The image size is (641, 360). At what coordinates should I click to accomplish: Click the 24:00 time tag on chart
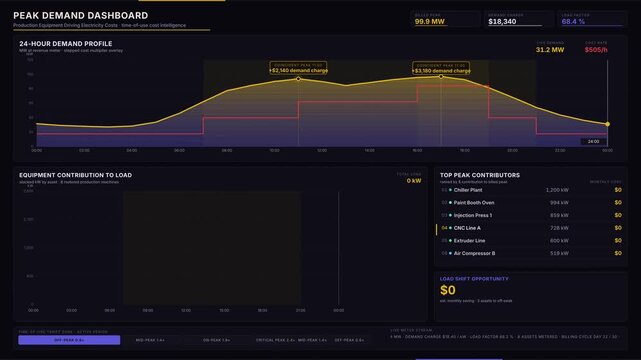pos(593,141)
